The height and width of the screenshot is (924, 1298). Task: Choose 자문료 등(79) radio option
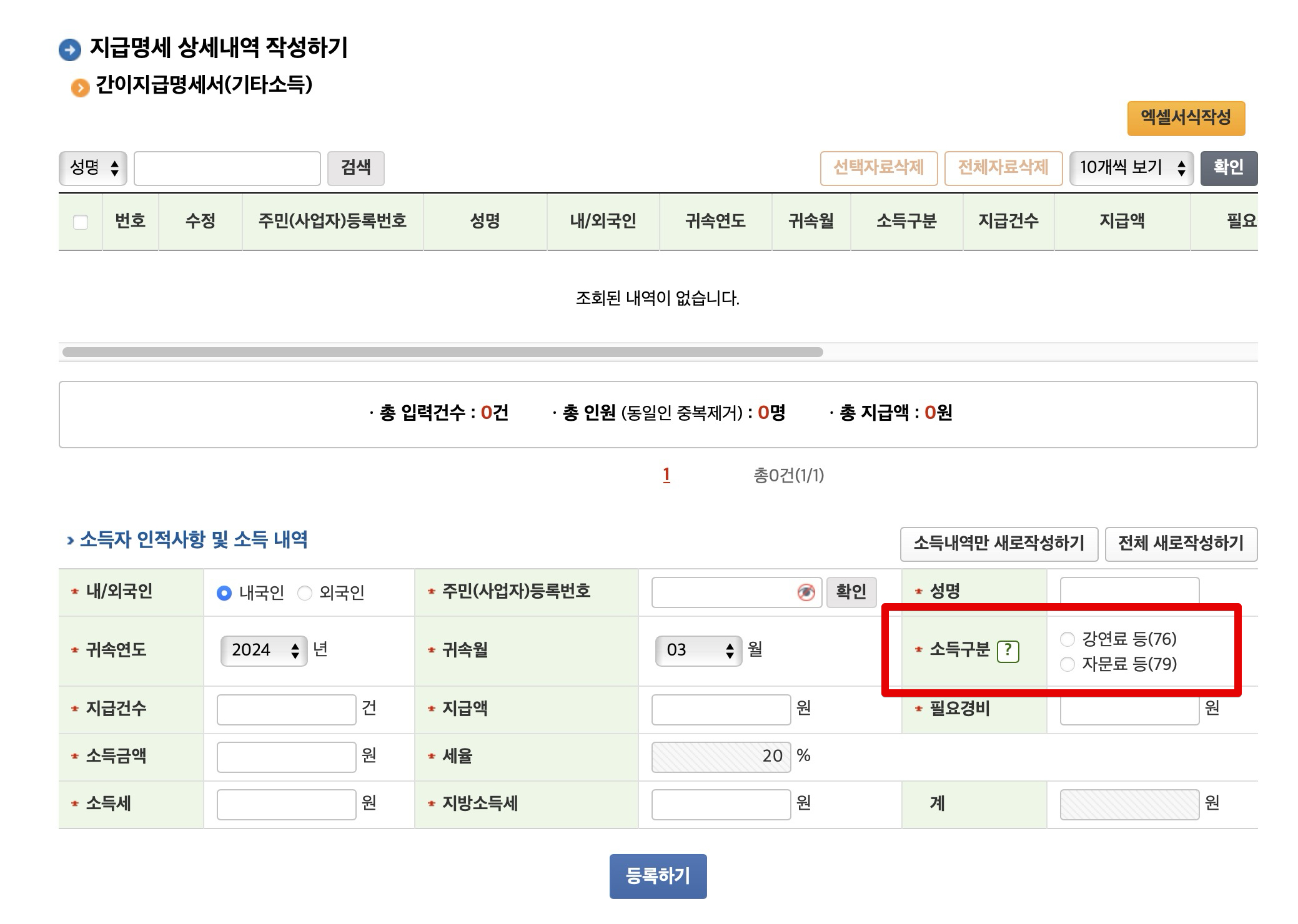pos(1068,664)
